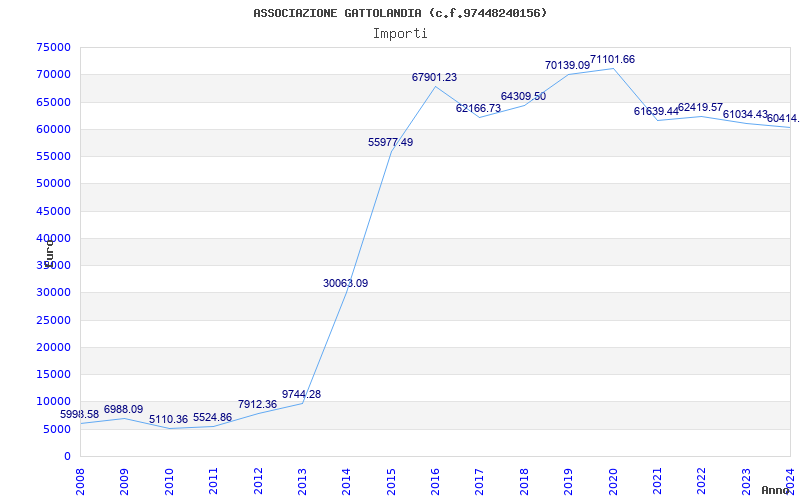800x500 pixels.
Task: Click x-axis year 2011
Action: 214,482
